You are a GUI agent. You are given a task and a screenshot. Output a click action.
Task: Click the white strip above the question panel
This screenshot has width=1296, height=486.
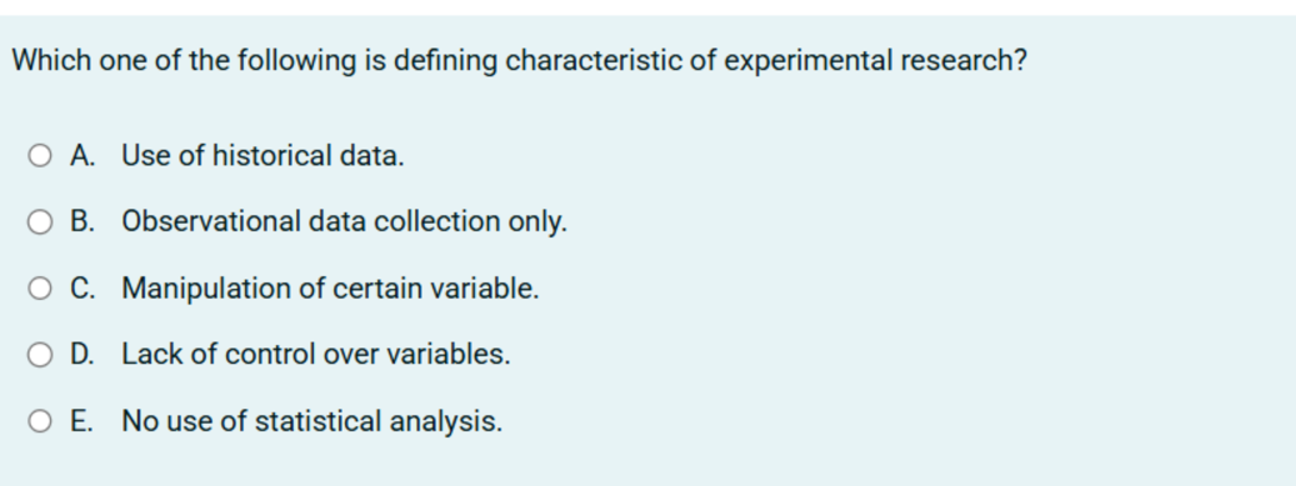pyautogui.click(x=648, y=7)
